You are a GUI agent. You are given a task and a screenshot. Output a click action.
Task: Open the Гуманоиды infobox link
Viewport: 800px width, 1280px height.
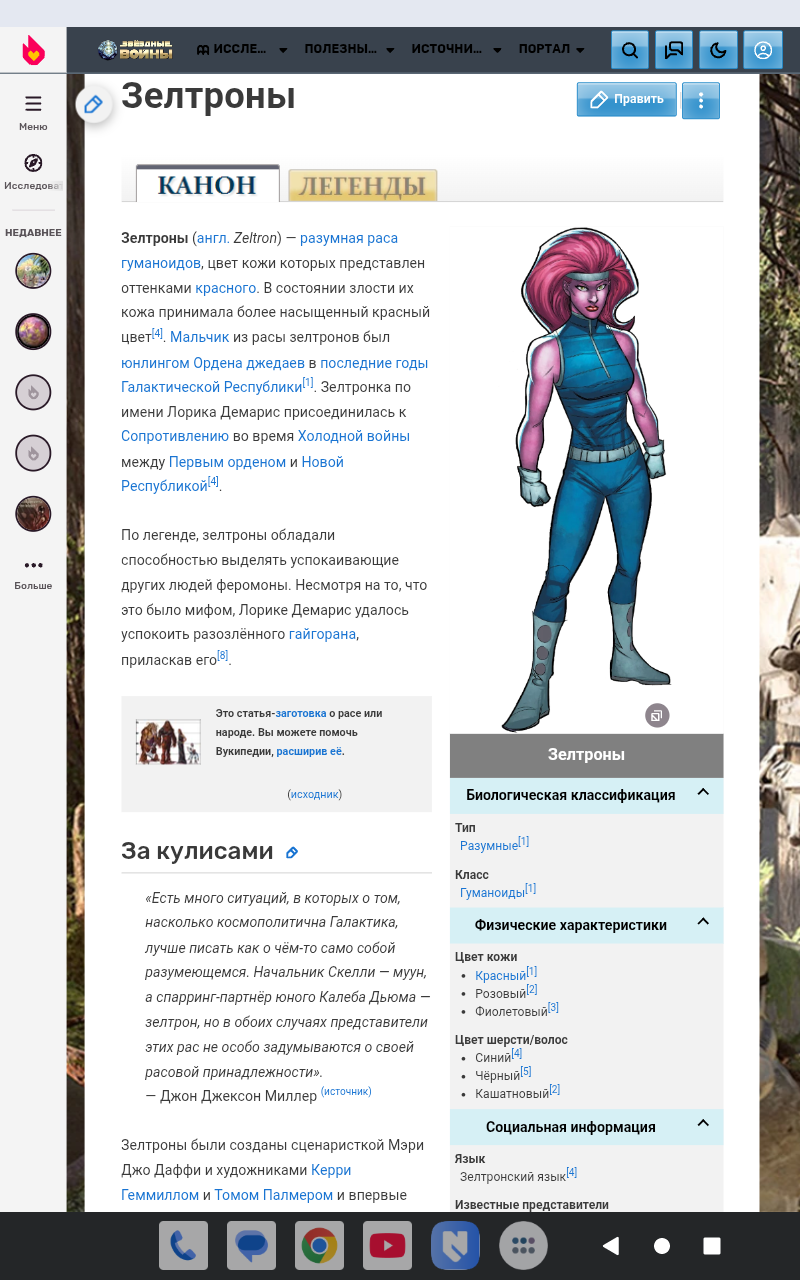pyautogui.click(x=492, y=892)
